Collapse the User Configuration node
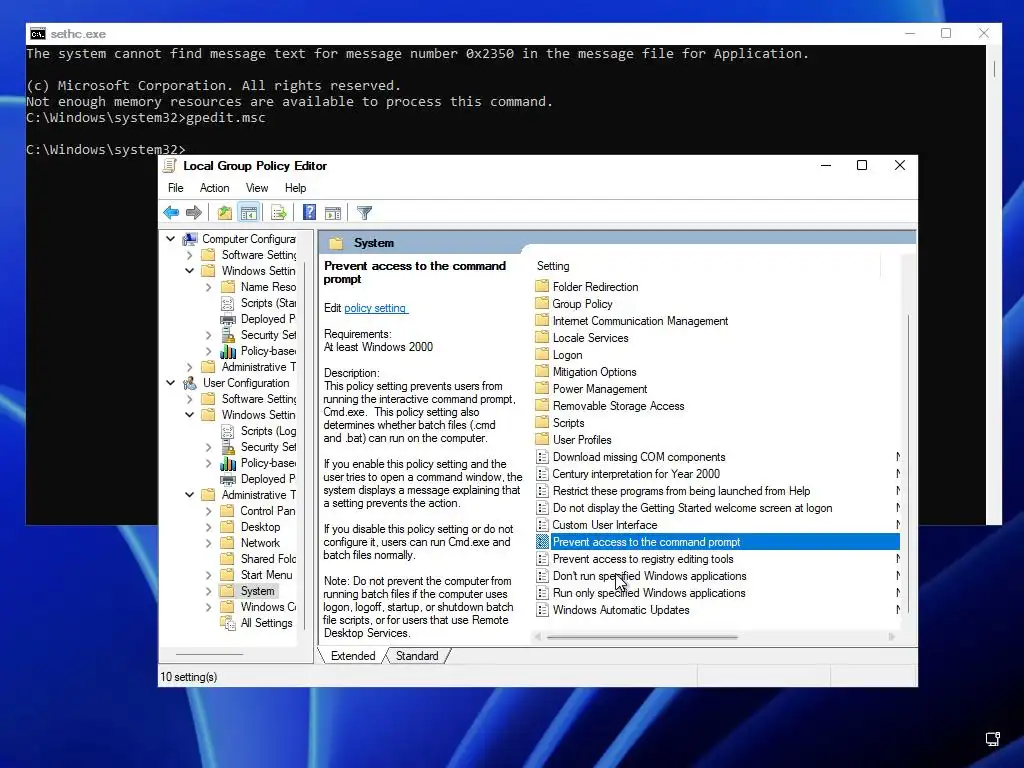 pos(170,383)
